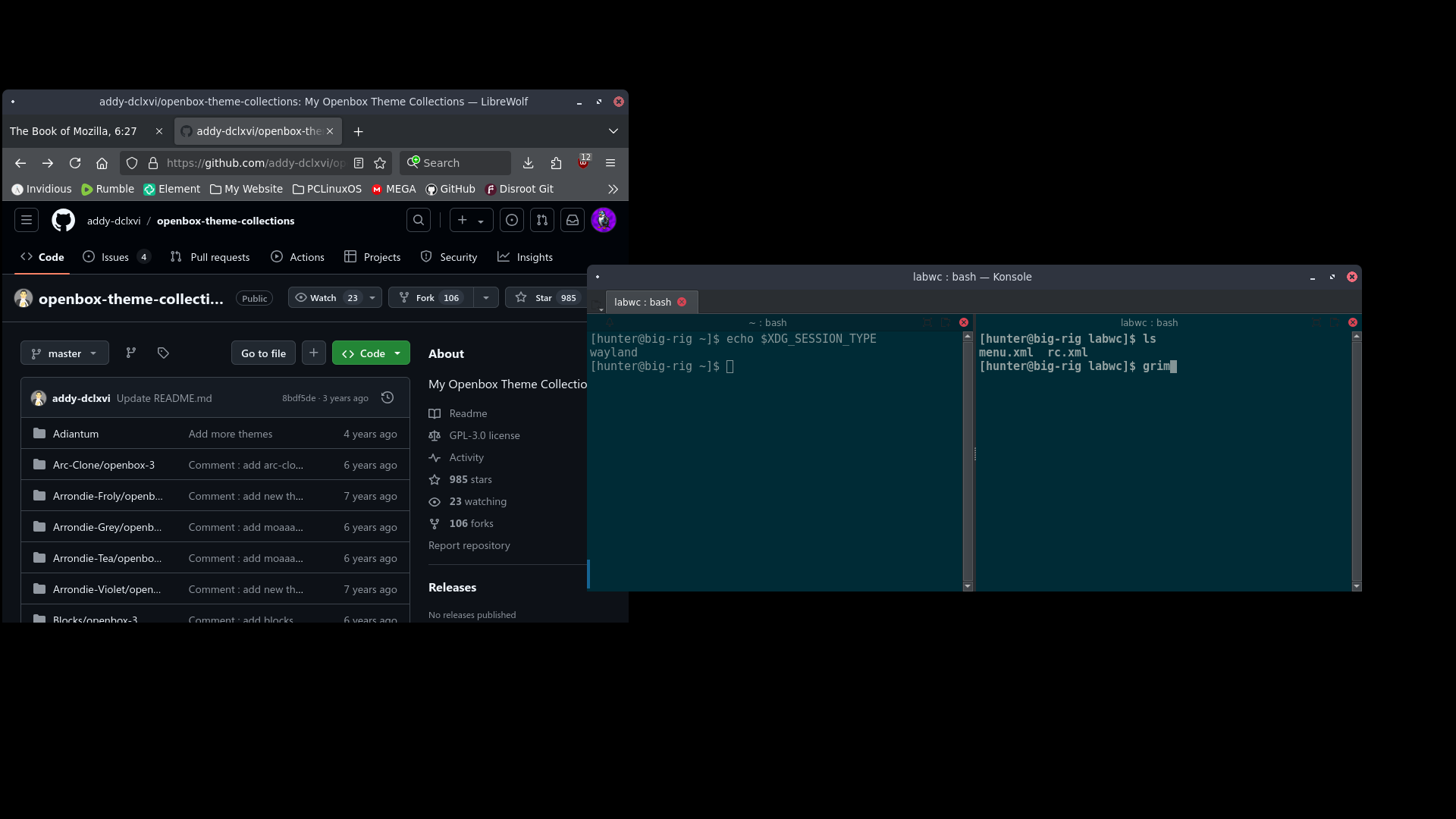
Task: Open the extensions puzzle icon
Action: (556, 163)
